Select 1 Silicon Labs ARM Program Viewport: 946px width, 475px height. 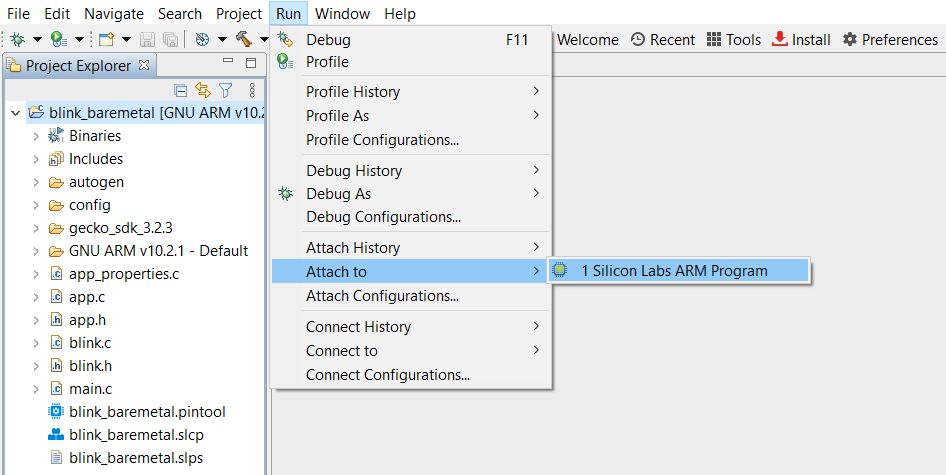click(674, 271)
